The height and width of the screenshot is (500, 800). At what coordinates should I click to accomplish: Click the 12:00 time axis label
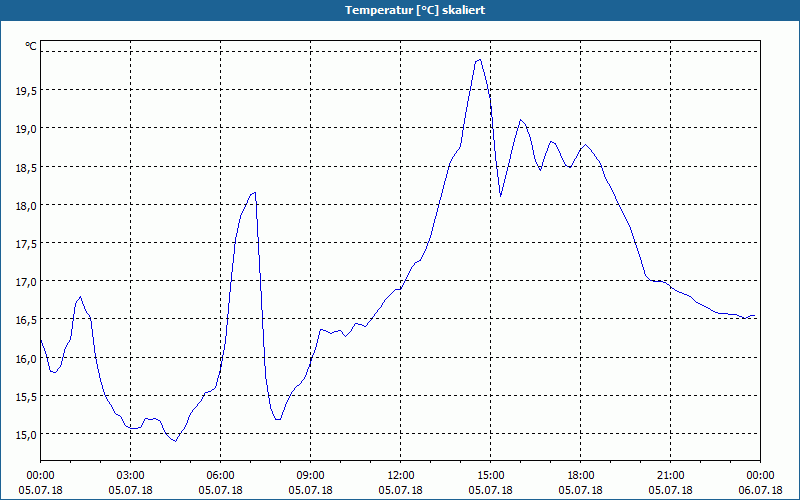tap(401, 476)
